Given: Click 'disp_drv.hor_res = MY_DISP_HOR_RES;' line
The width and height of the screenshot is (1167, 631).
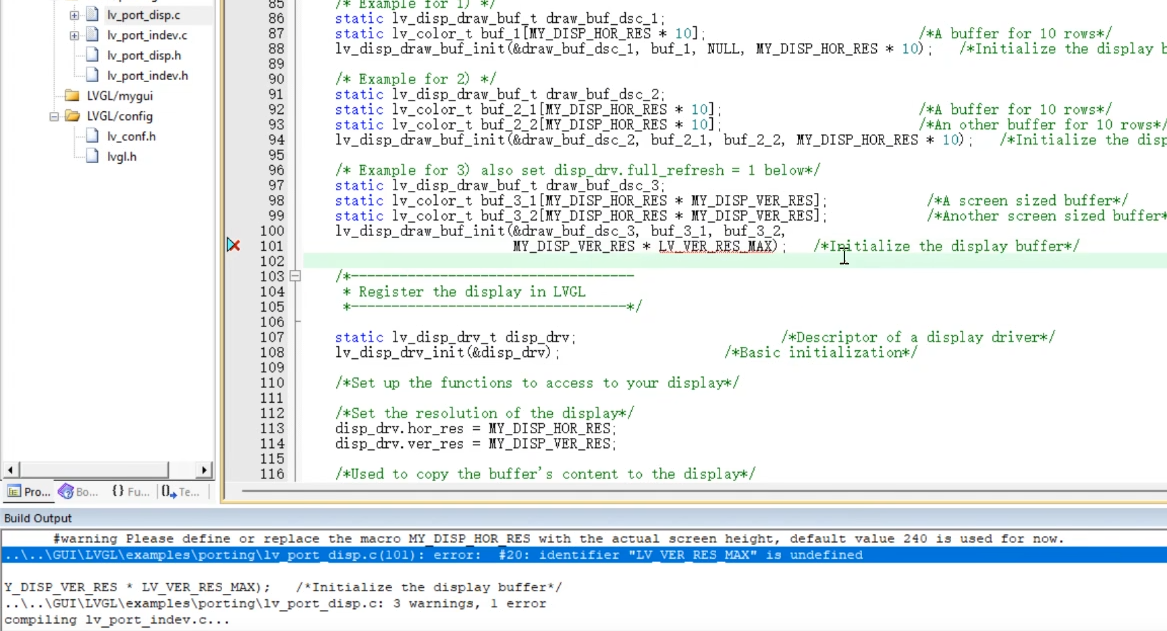Looking at the screenshot, I should (x=476, y=429).
